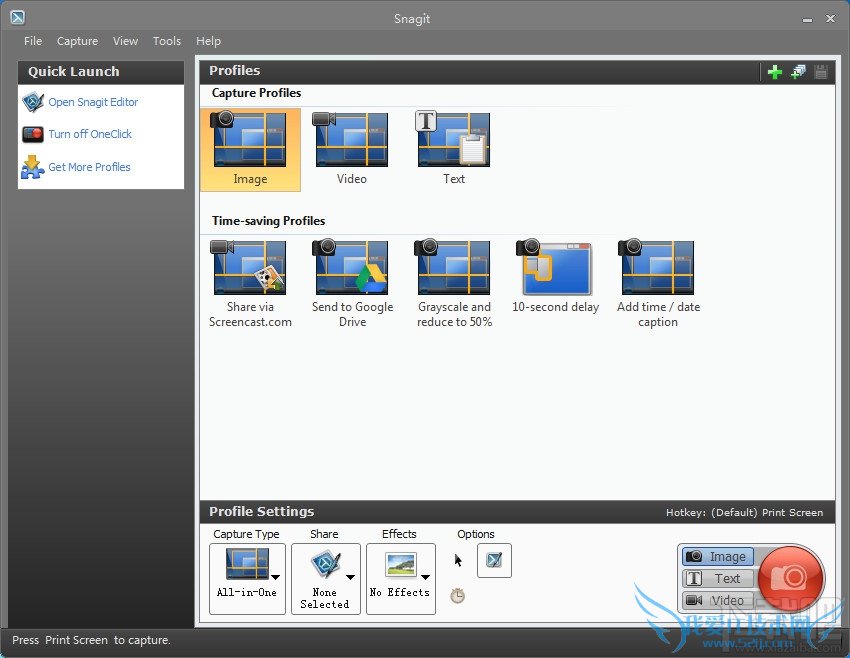Enable the Text output format
The height and width of the screenshot is (658, 850).
[717, 578]
